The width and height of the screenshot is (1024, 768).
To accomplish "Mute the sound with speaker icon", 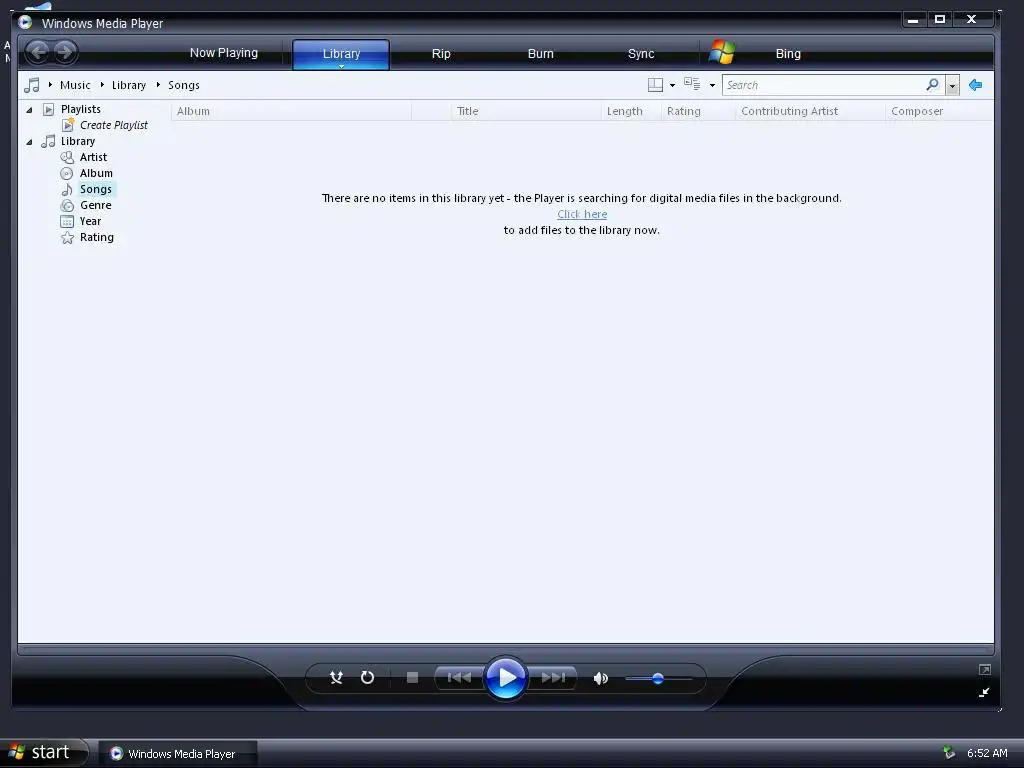I will pos(601,679).
